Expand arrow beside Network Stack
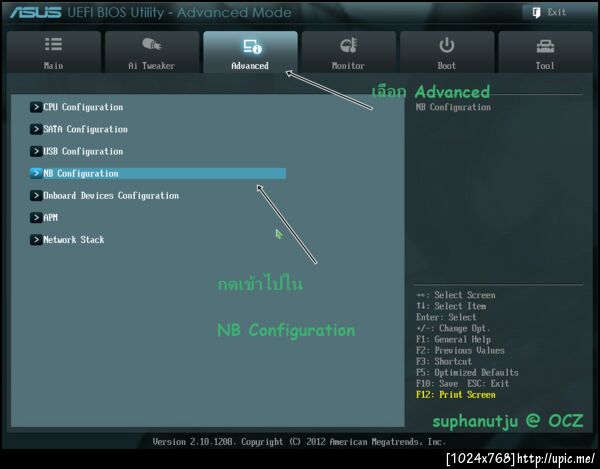The height and width of the screenshot is (469, 600). pyautogui.click(x=36, y=240)
